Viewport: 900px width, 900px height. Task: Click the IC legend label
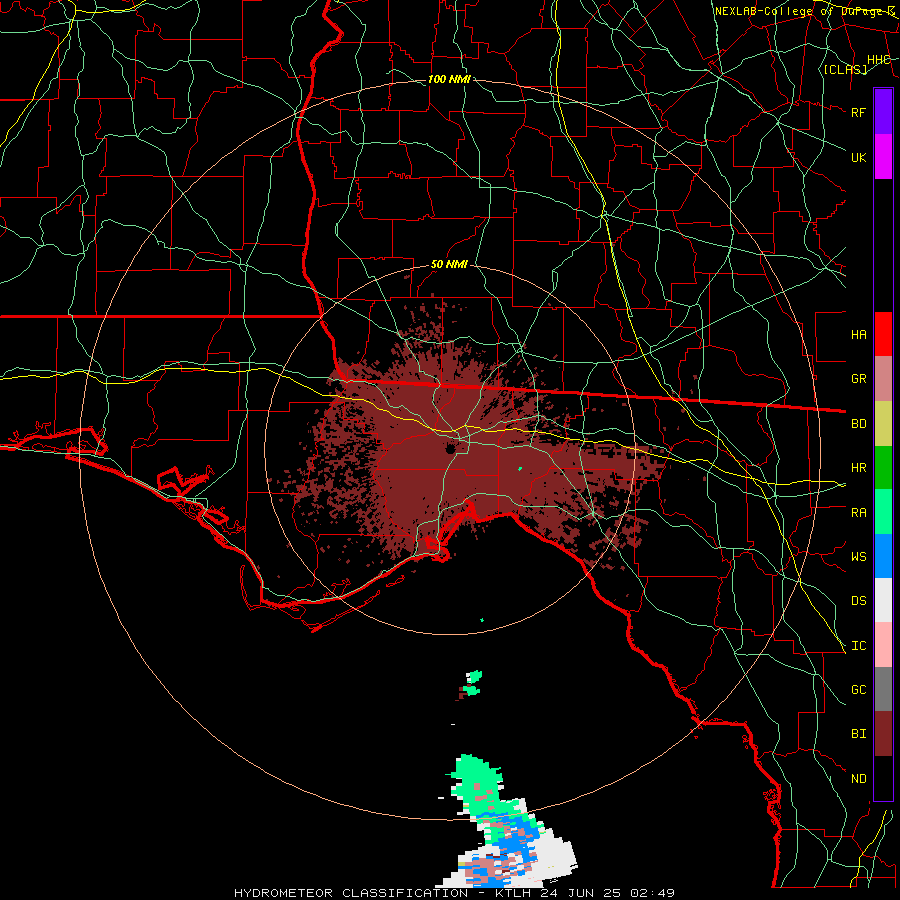(x=858, y=646)
